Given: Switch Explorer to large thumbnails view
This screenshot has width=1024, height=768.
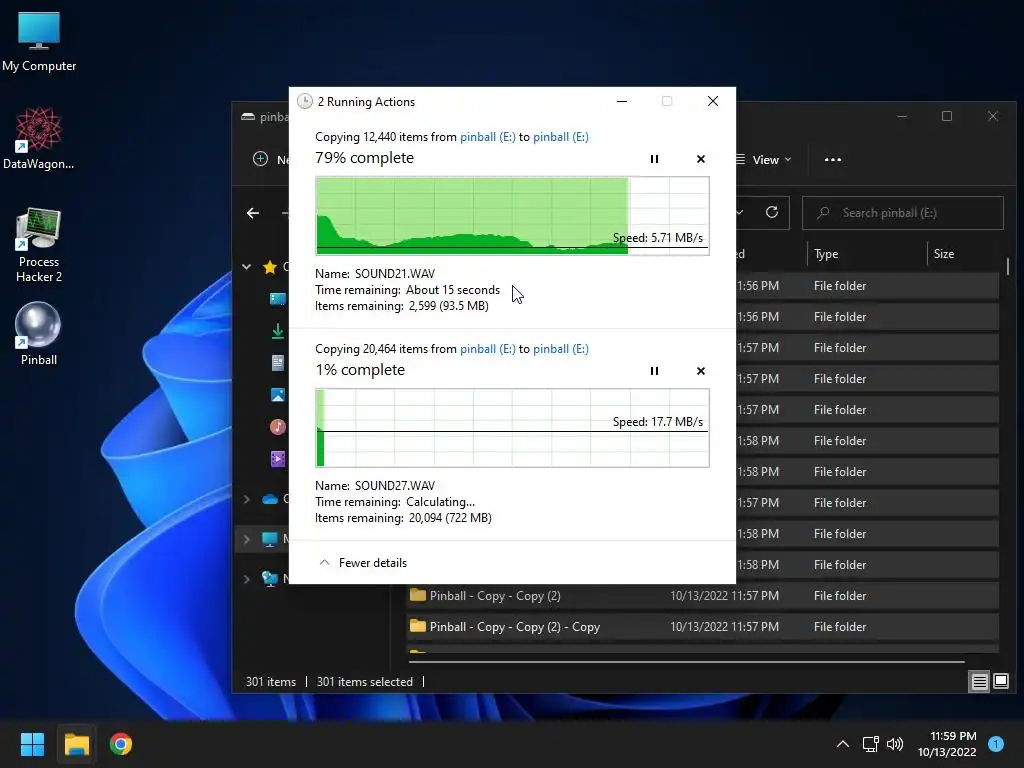Looking at the screenshot, I should pyautogui.click(x=1000, y=682).
